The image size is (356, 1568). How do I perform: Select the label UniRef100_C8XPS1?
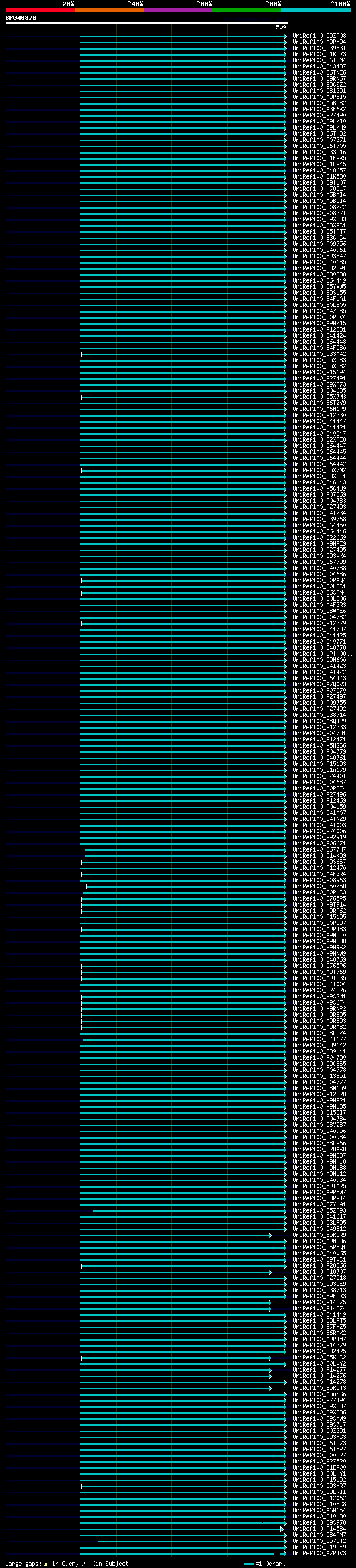(319, 225)
